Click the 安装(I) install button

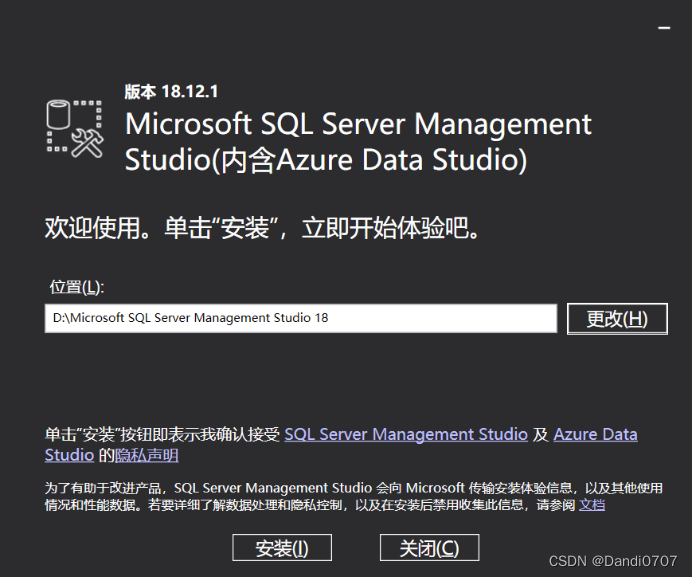282,548
